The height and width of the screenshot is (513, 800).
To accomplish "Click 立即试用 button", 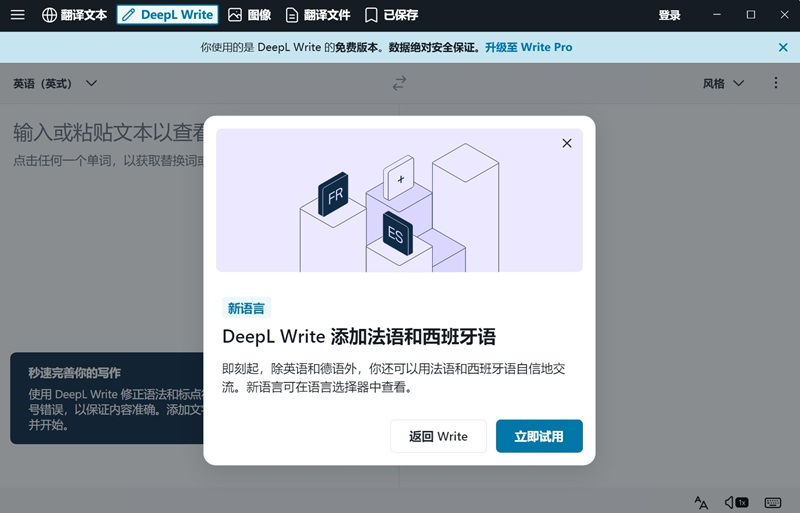I will 539,436.
